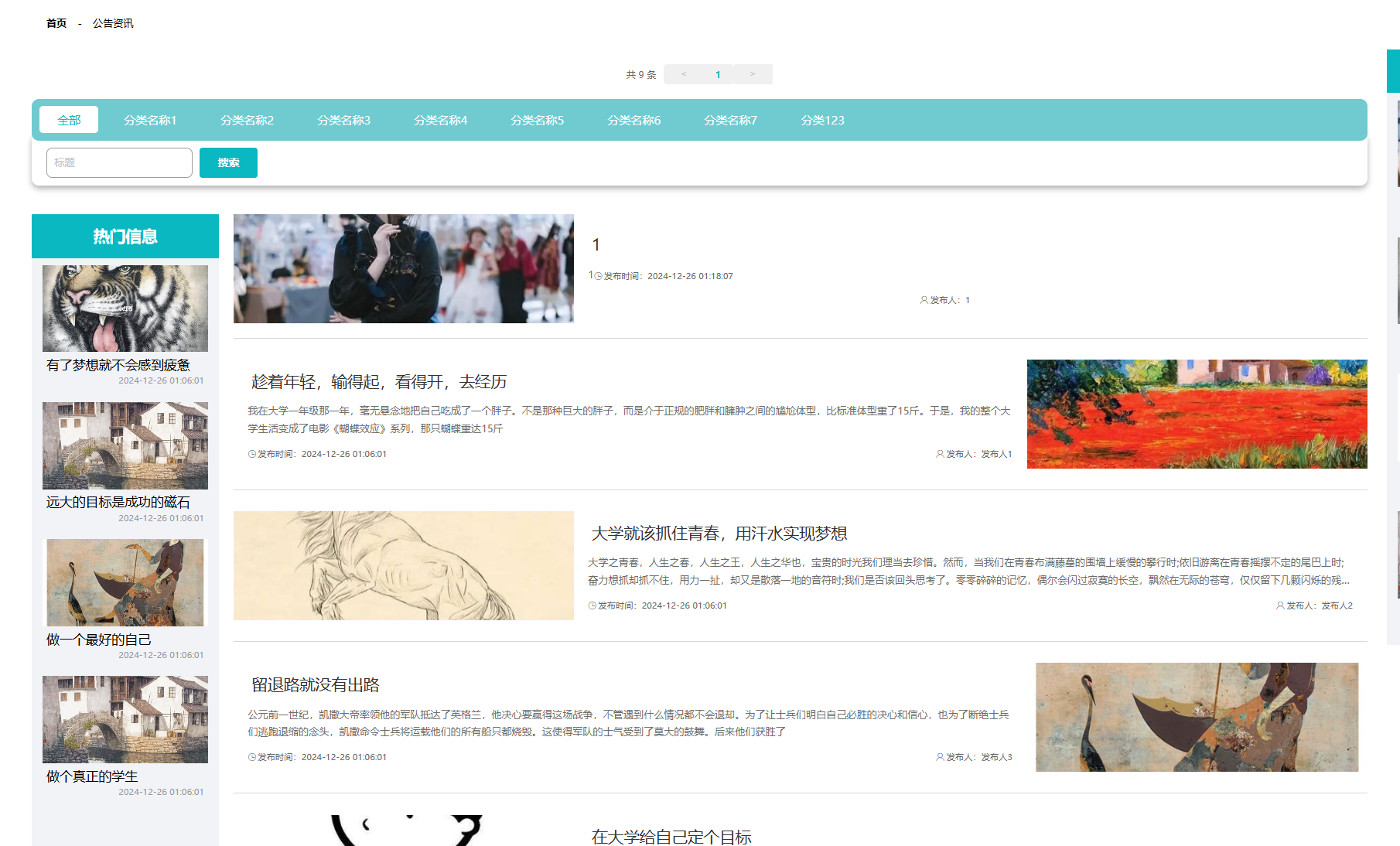Open the tiger painting thumbnail in 热门信息

pyautogui.click(x=125, y=309)
